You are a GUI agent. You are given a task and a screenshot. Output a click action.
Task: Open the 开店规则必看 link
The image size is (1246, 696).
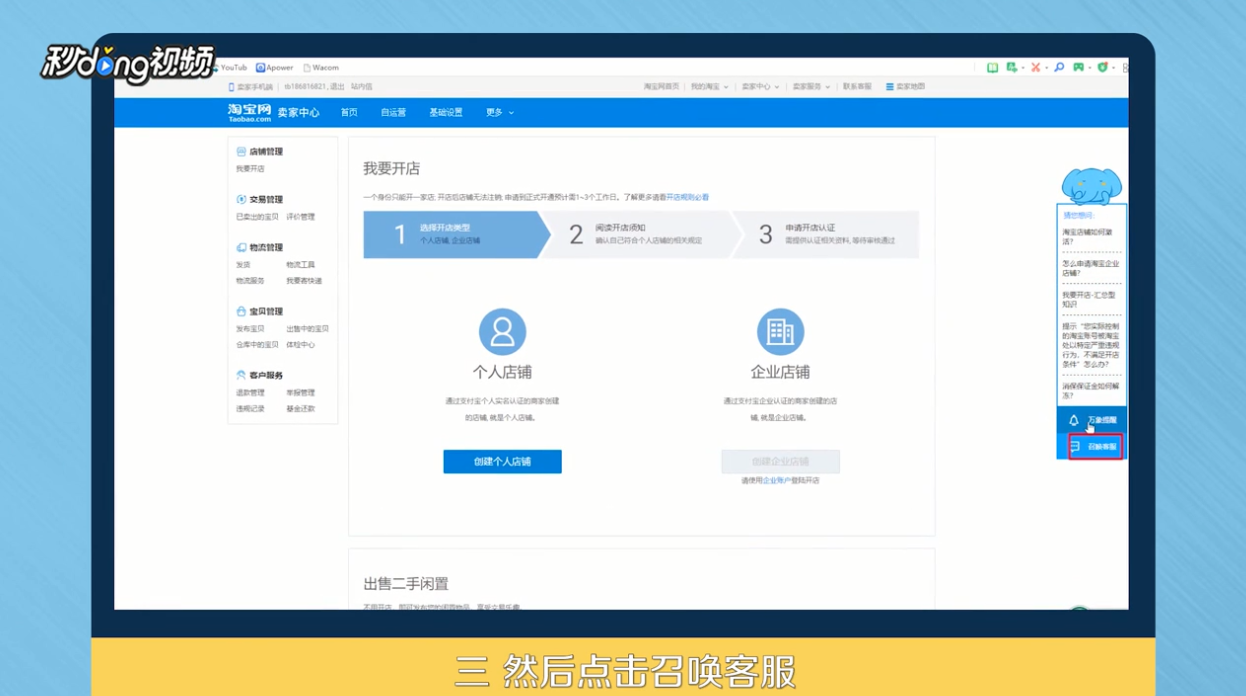point(688,198)
